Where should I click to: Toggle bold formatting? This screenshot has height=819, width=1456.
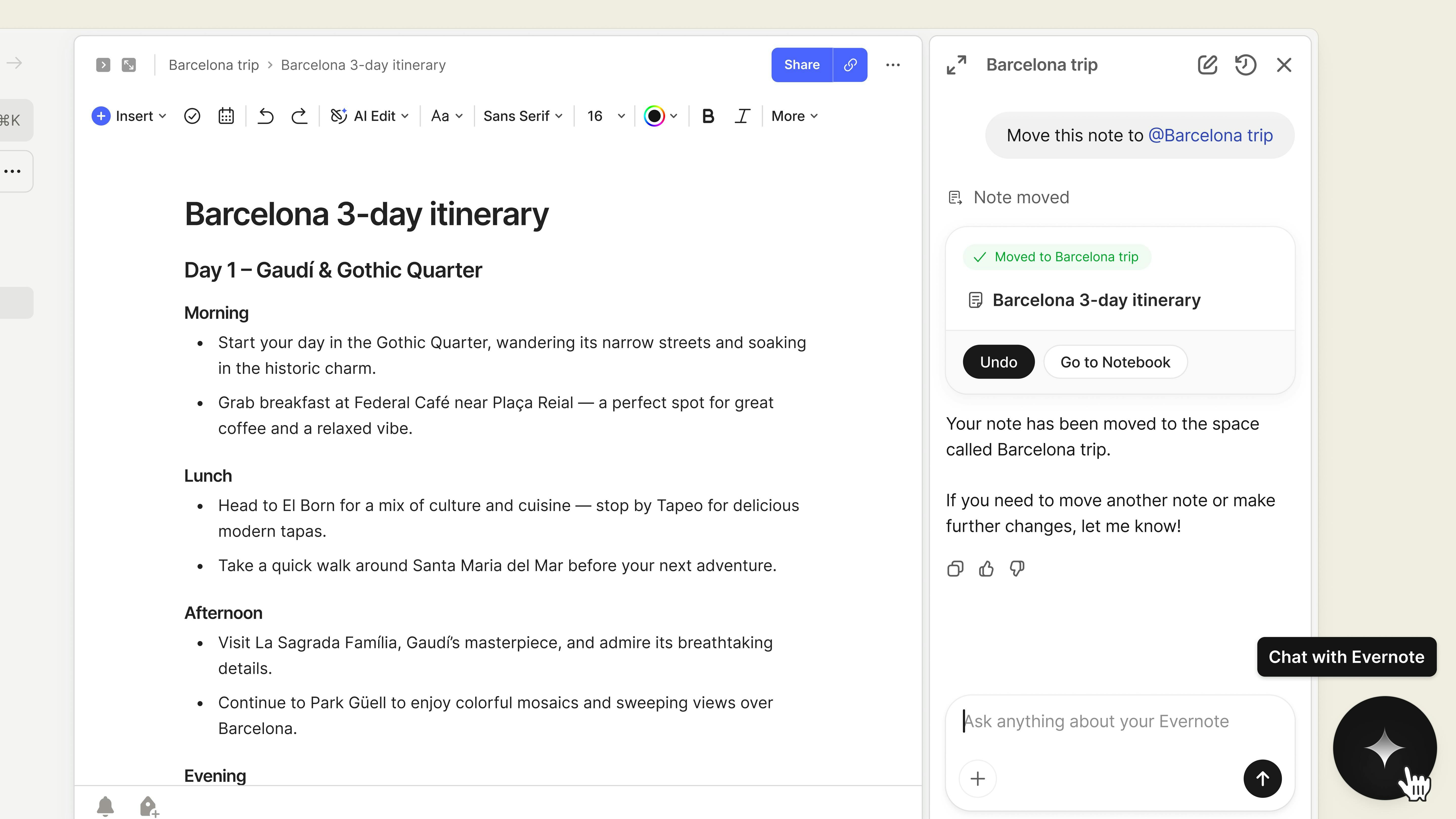(x=708, y=115)
